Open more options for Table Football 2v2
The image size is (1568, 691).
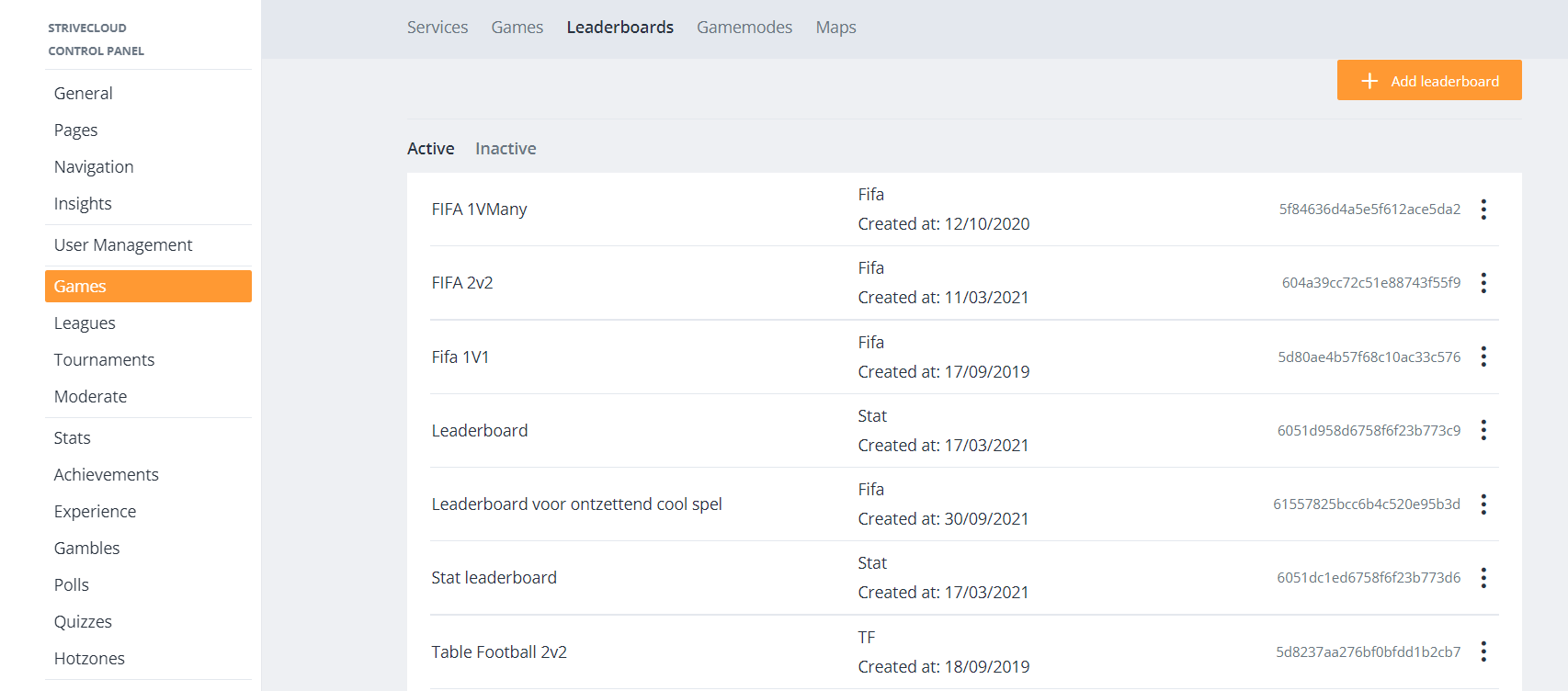1483,651
